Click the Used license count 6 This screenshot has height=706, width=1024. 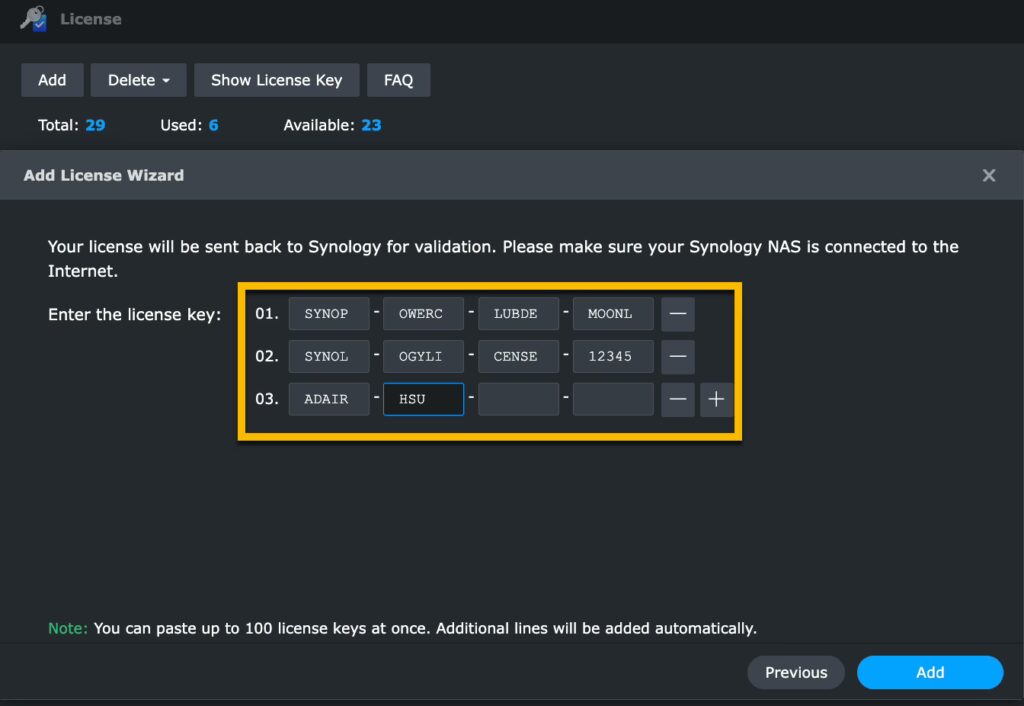pos(214,125)
